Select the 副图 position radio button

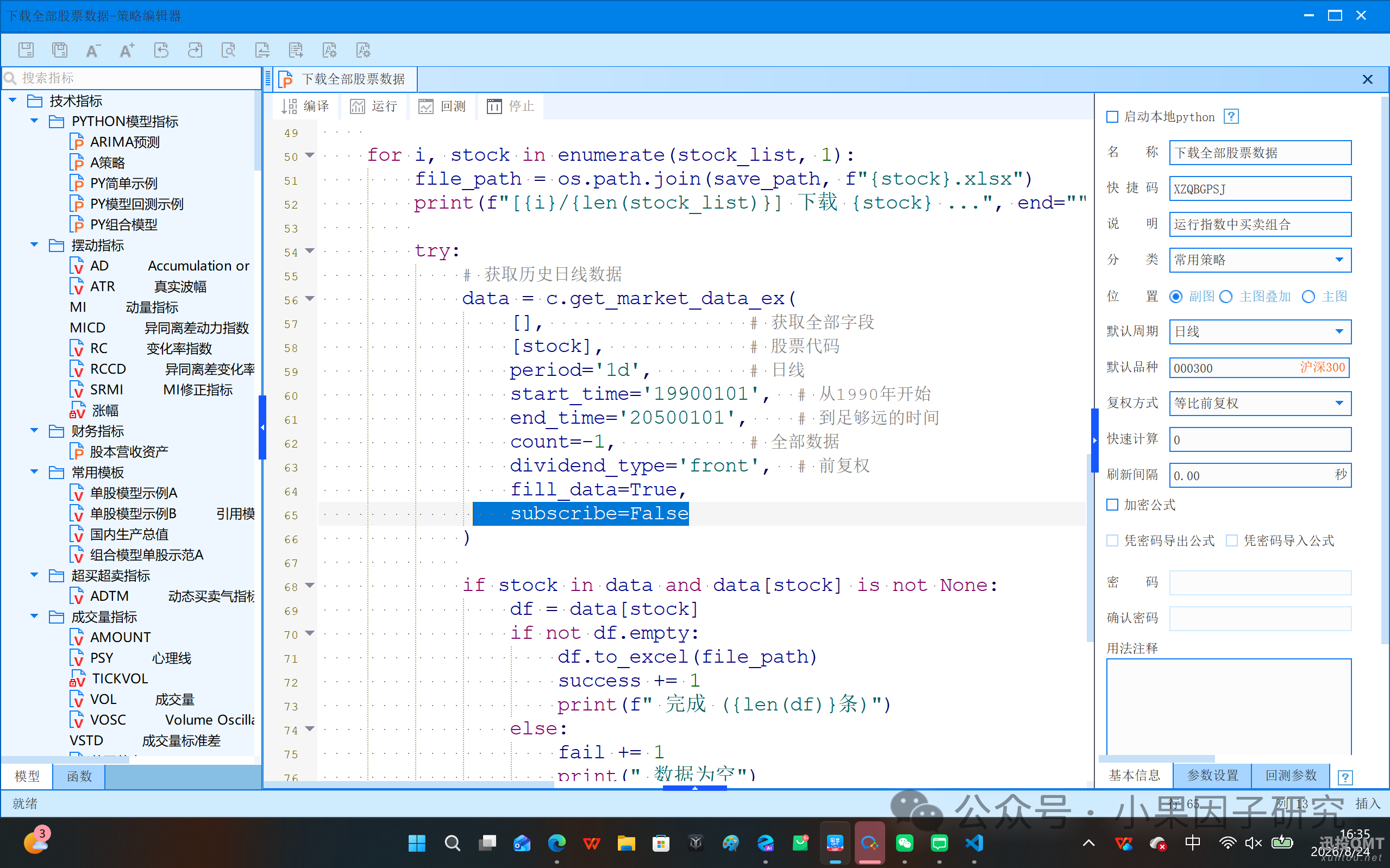(x=1176, y=297)
